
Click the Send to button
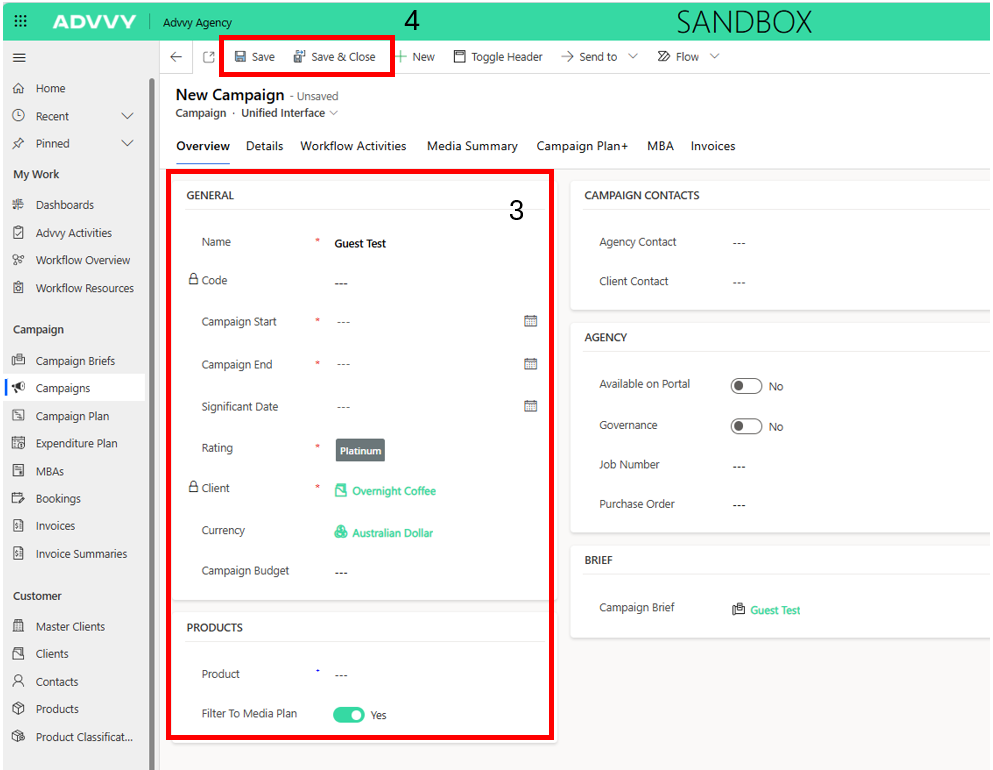[x=590, y=57]
